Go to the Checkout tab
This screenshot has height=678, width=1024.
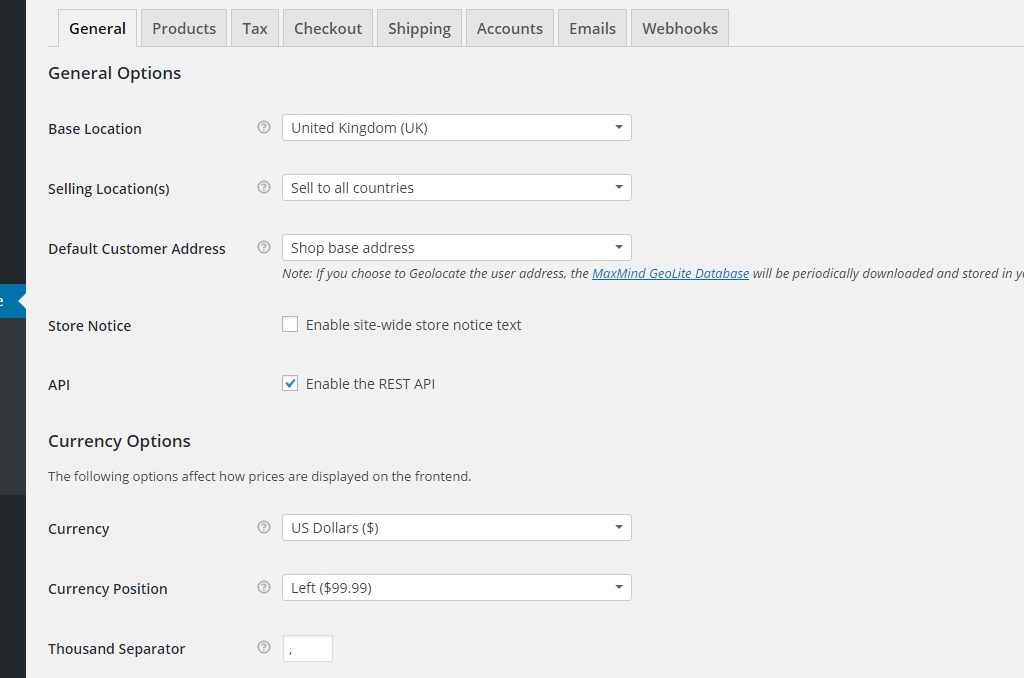pos(328,28)
